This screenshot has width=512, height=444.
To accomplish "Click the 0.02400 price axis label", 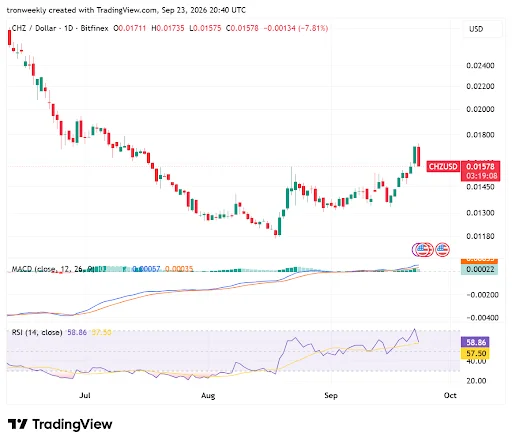I will coord(480,65).
